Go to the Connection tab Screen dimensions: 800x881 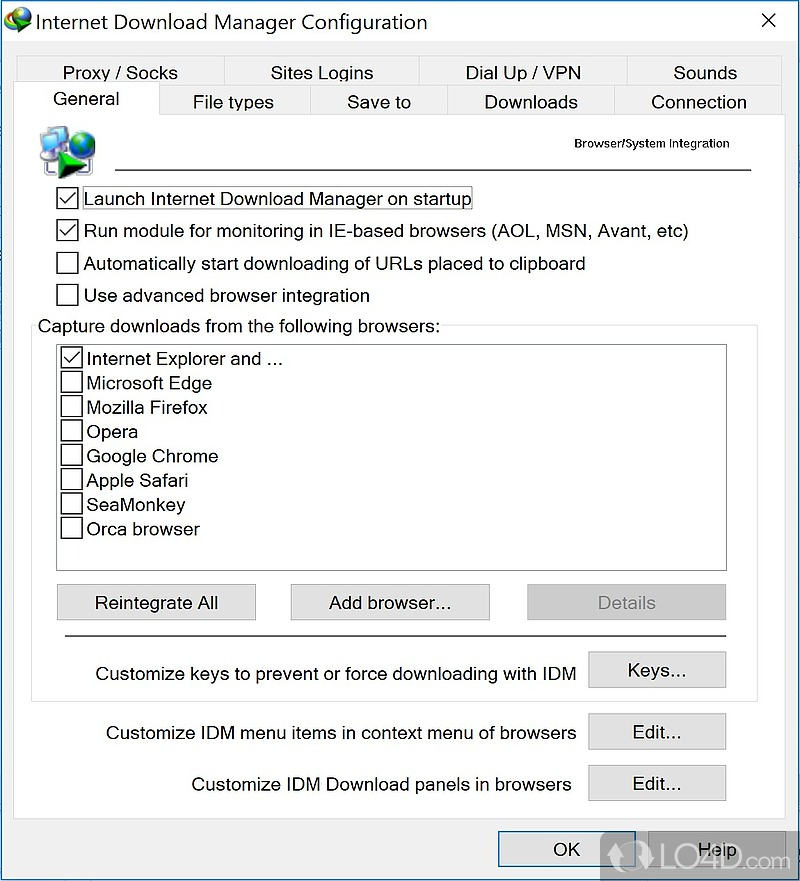pyautogui.click(x=698, y=102)
